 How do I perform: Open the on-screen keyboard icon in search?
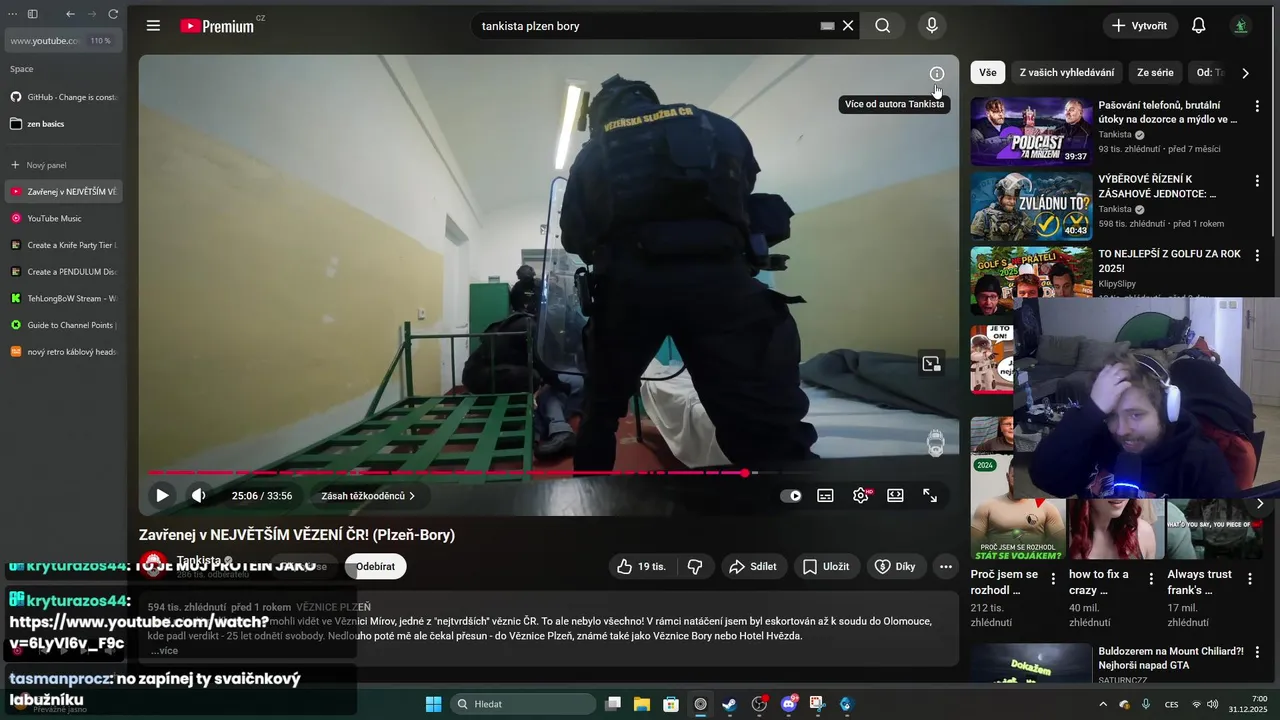click(x=827, y=26)
